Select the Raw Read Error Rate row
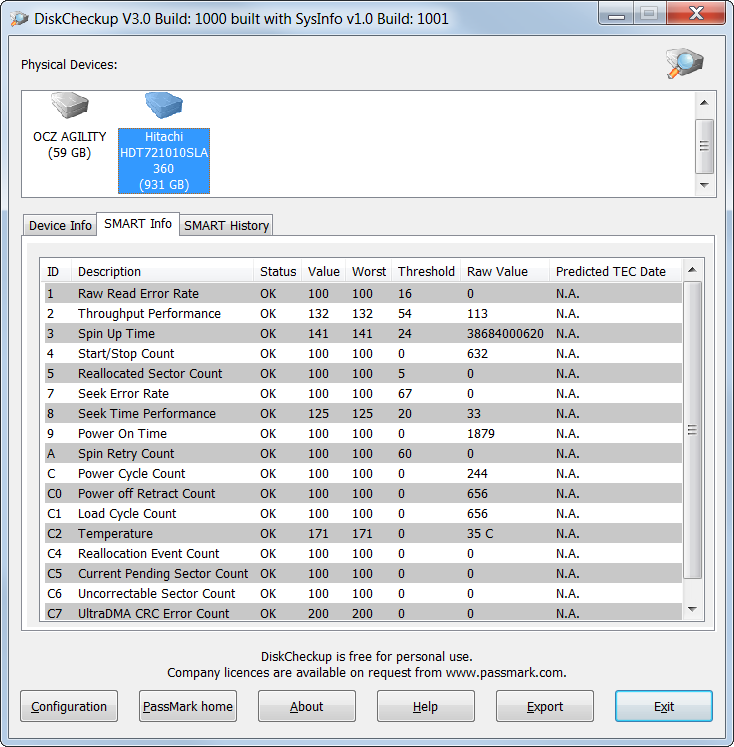The height and width of the screenshot is (747, 734). (363, 293)
